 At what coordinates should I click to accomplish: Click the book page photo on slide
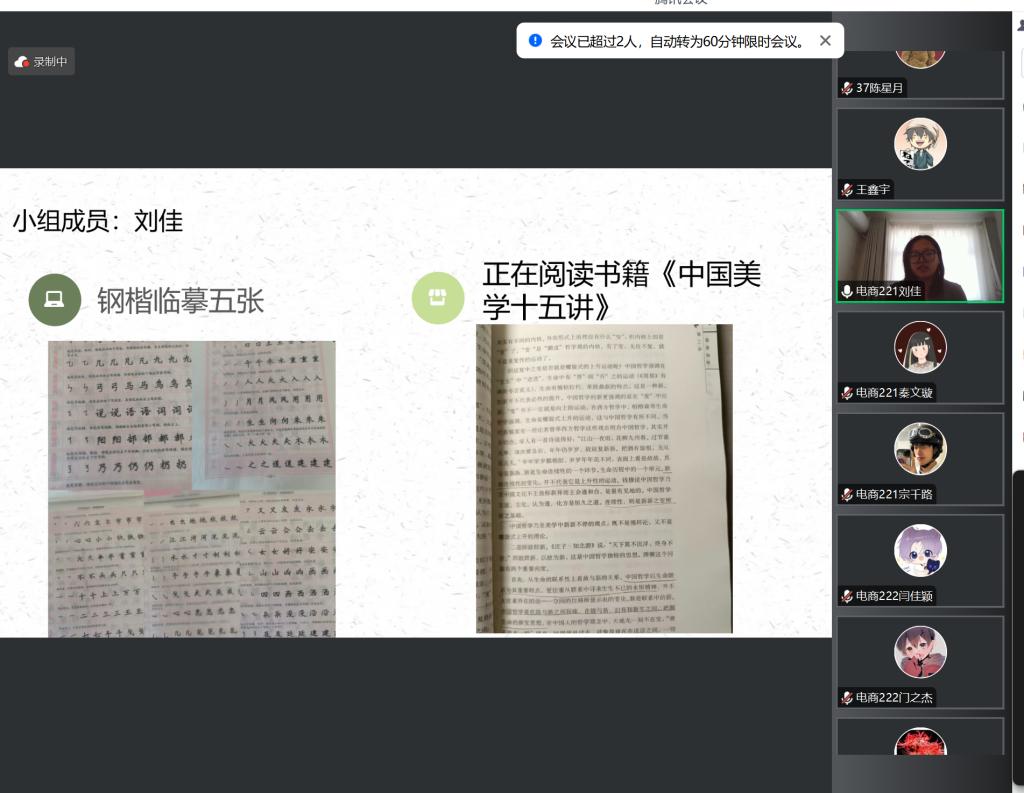604,478
